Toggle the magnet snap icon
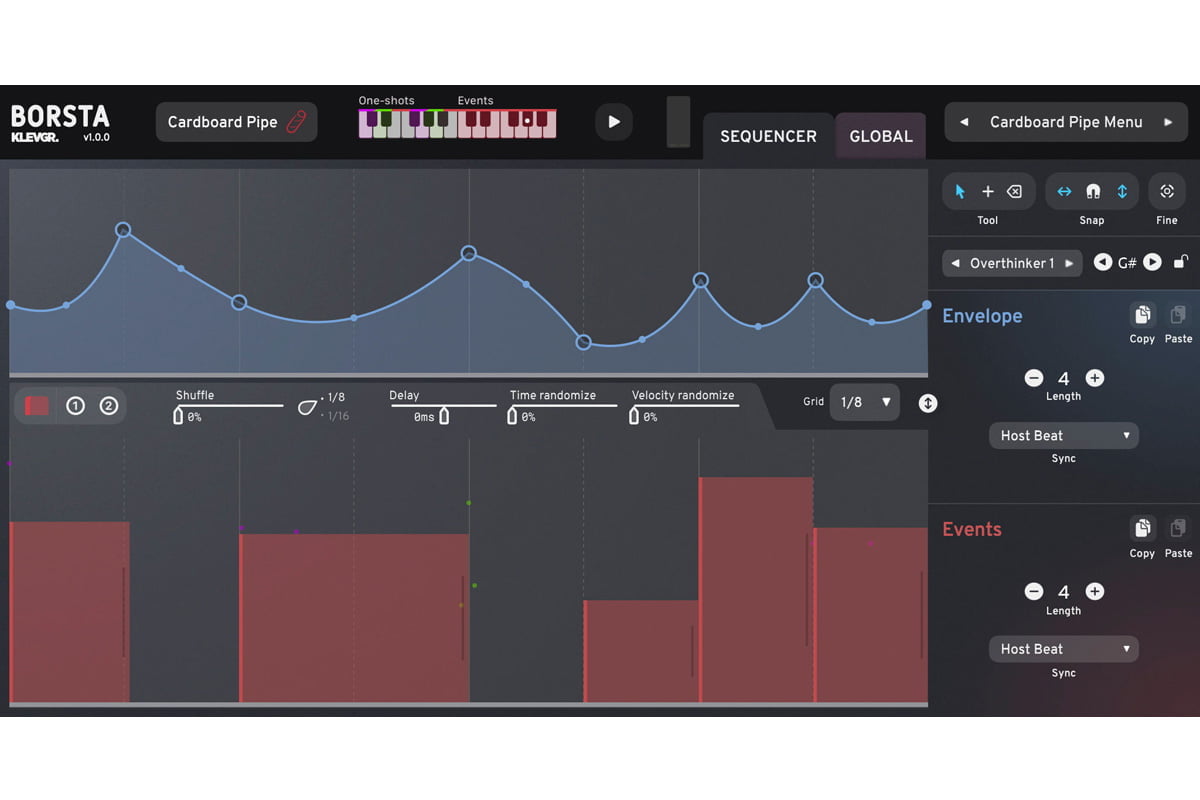The image size is (1200, 800). point(1093,192)
